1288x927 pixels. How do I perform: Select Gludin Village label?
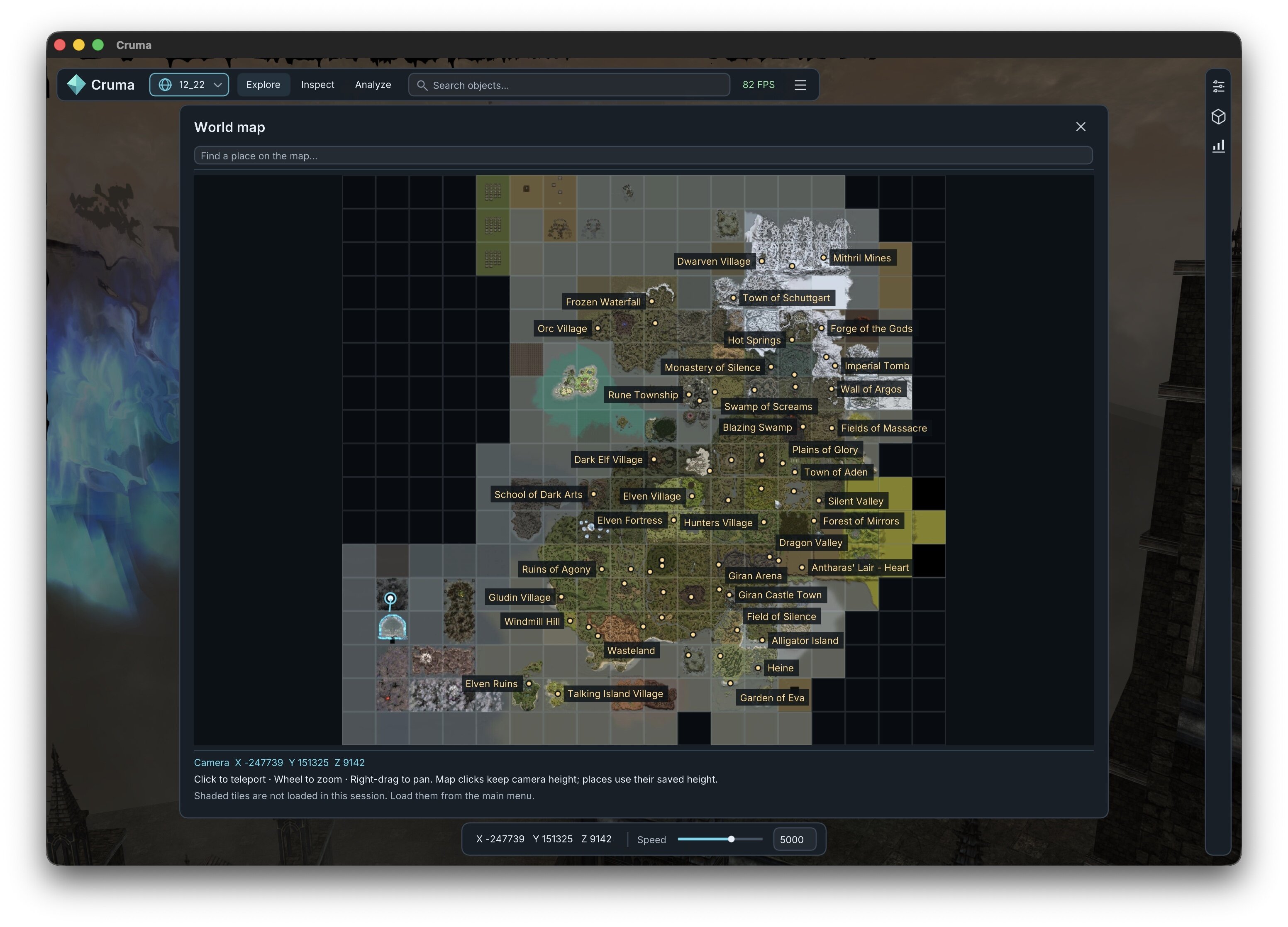pos(519,598)
